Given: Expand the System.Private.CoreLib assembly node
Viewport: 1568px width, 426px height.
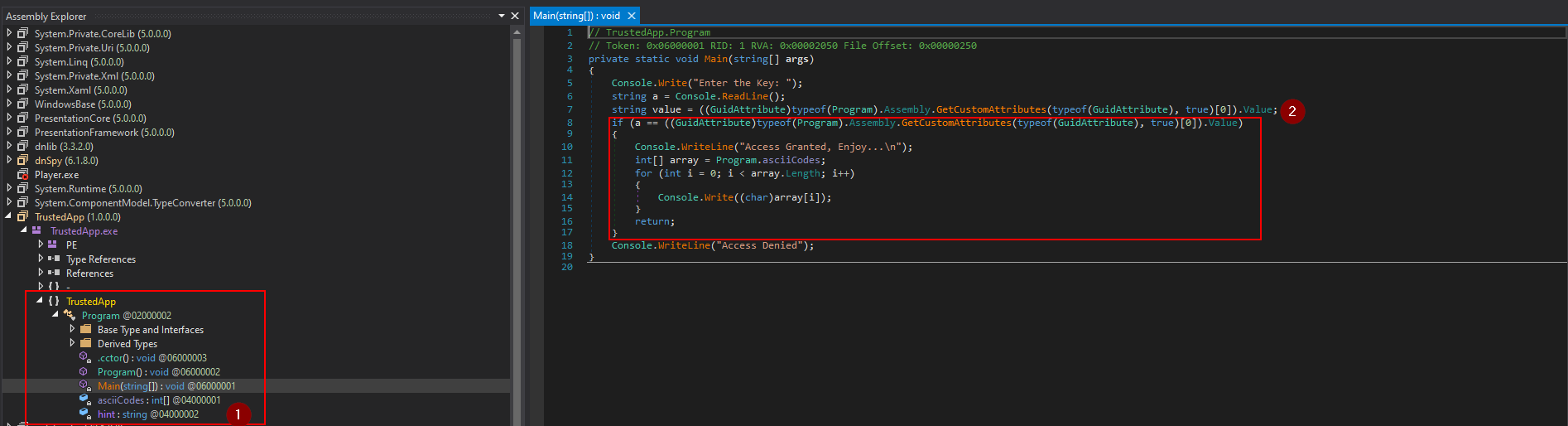Looking at the screenshot, I should 9,33.
